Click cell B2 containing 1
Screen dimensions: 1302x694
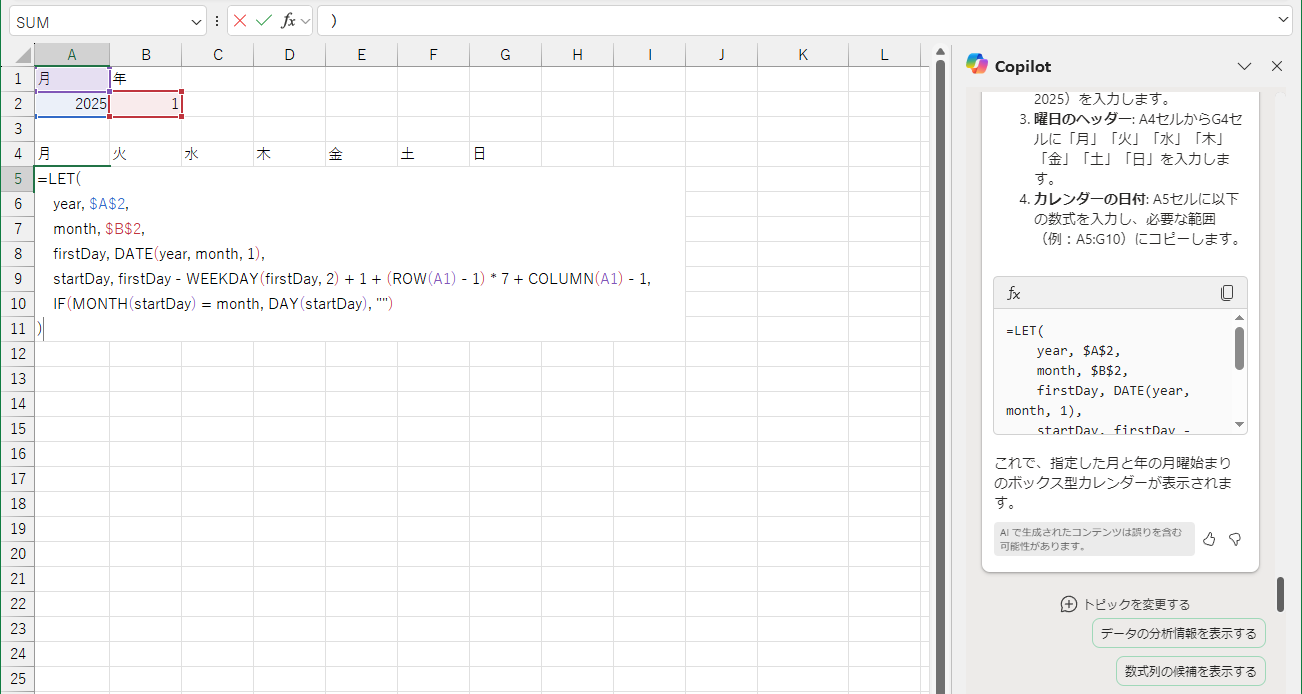146,104
